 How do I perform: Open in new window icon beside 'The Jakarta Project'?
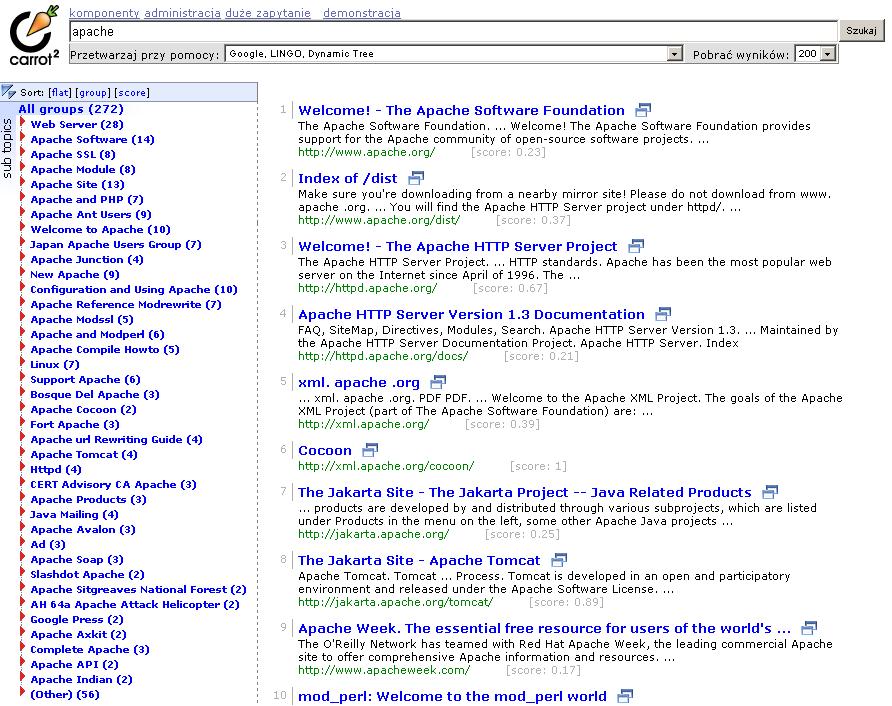click(x=770, y=492)
